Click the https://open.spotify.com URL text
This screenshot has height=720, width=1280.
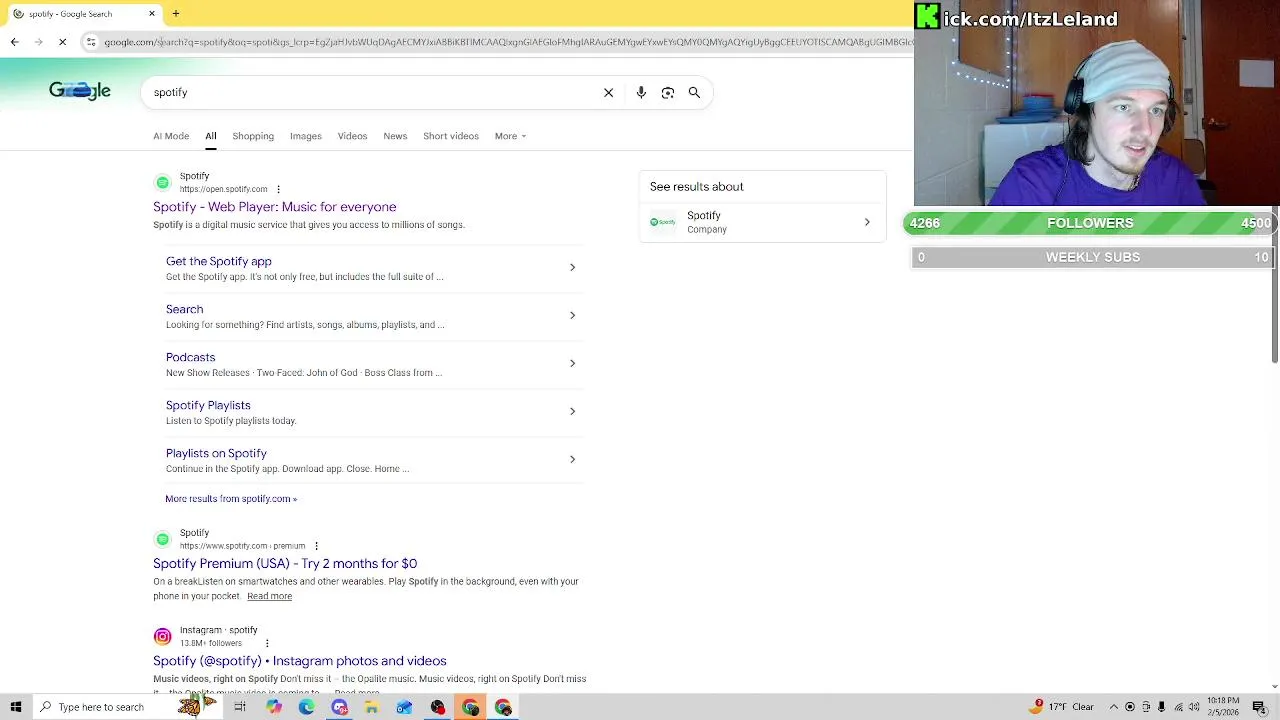(223, 189)
